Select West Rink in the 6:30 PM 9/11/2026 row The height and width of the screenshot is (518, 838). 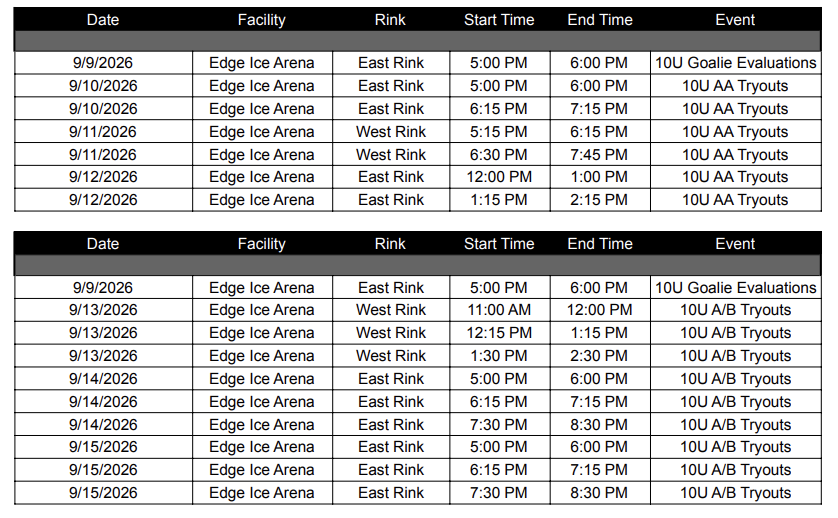[x=391, y=154]
